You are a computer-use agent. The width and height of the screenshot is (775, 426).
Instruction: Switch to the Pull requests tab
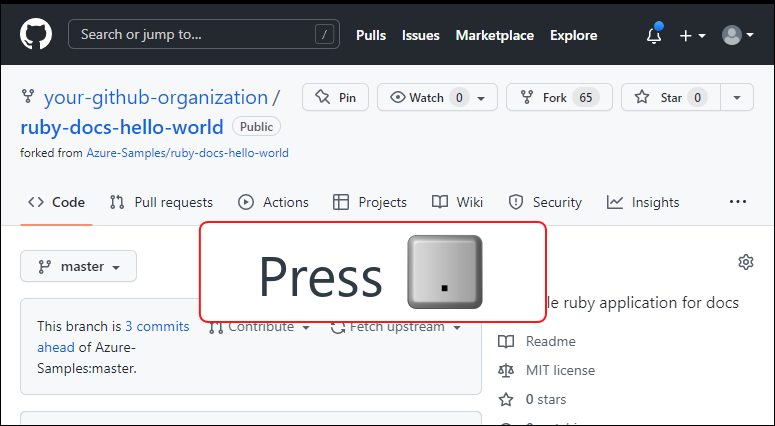161,202
